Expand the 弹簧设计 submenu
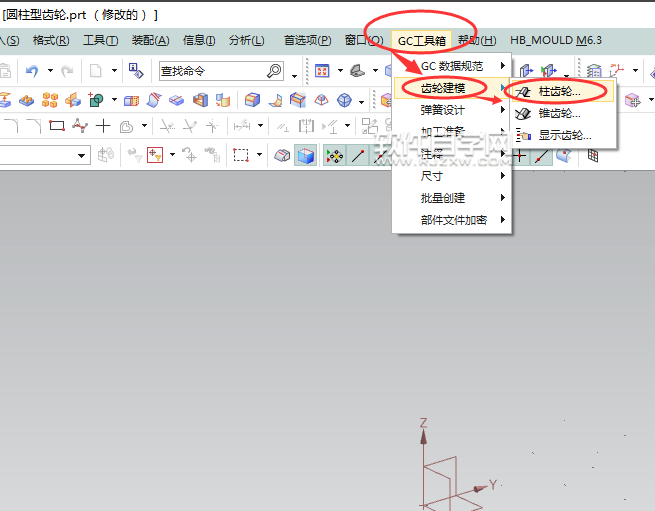Viewport: 655px width, 511px height. [x=452, y=110]
